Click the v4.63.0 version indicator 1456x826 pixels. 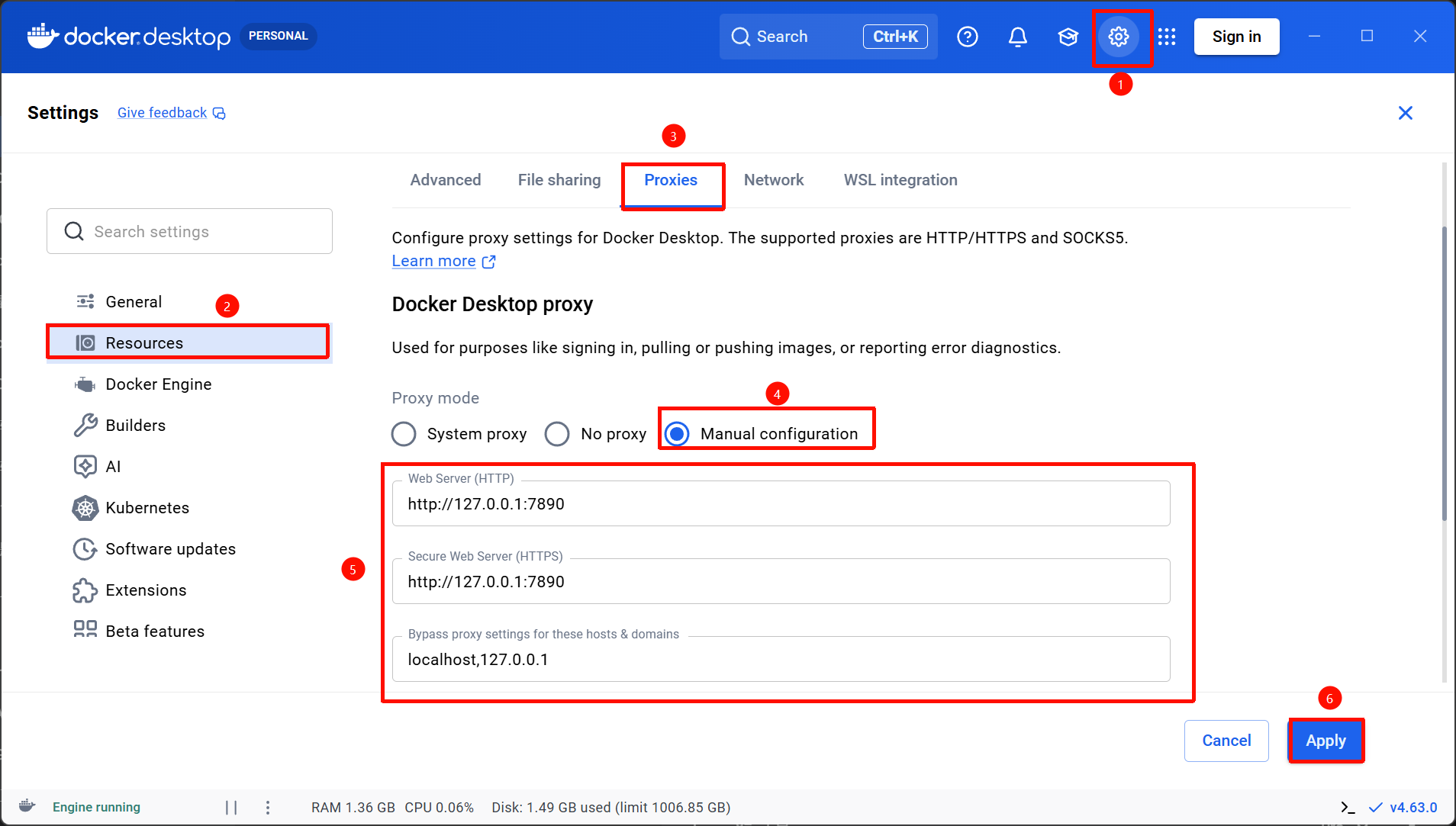tap(1403, 807)
